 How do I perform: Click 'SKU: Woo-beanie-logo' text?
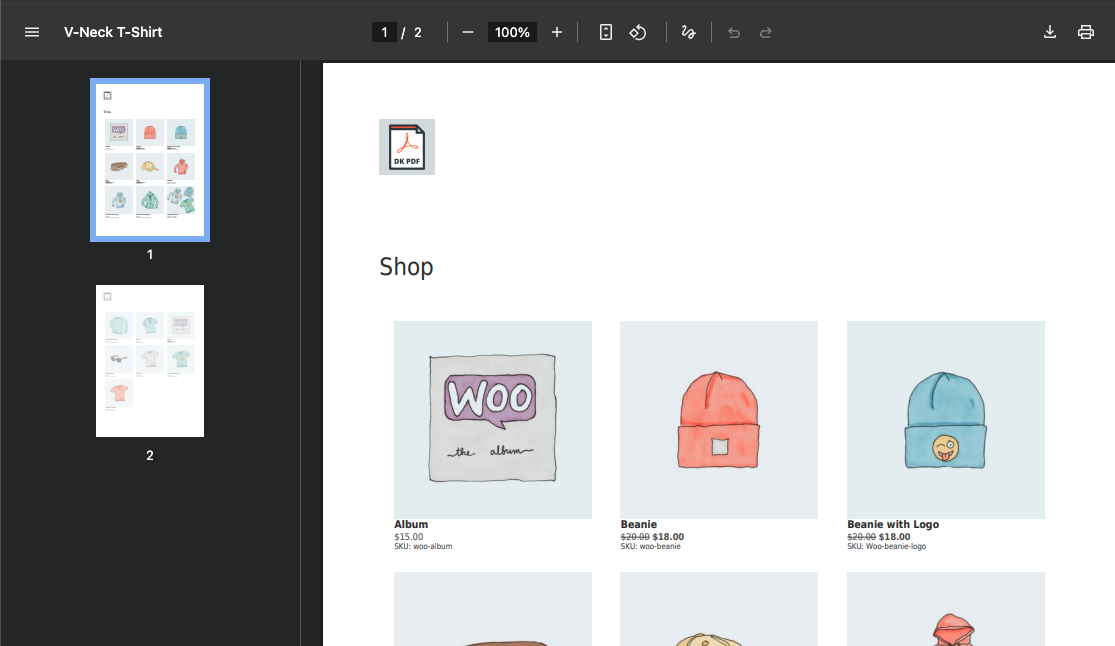tap(887, 546)
